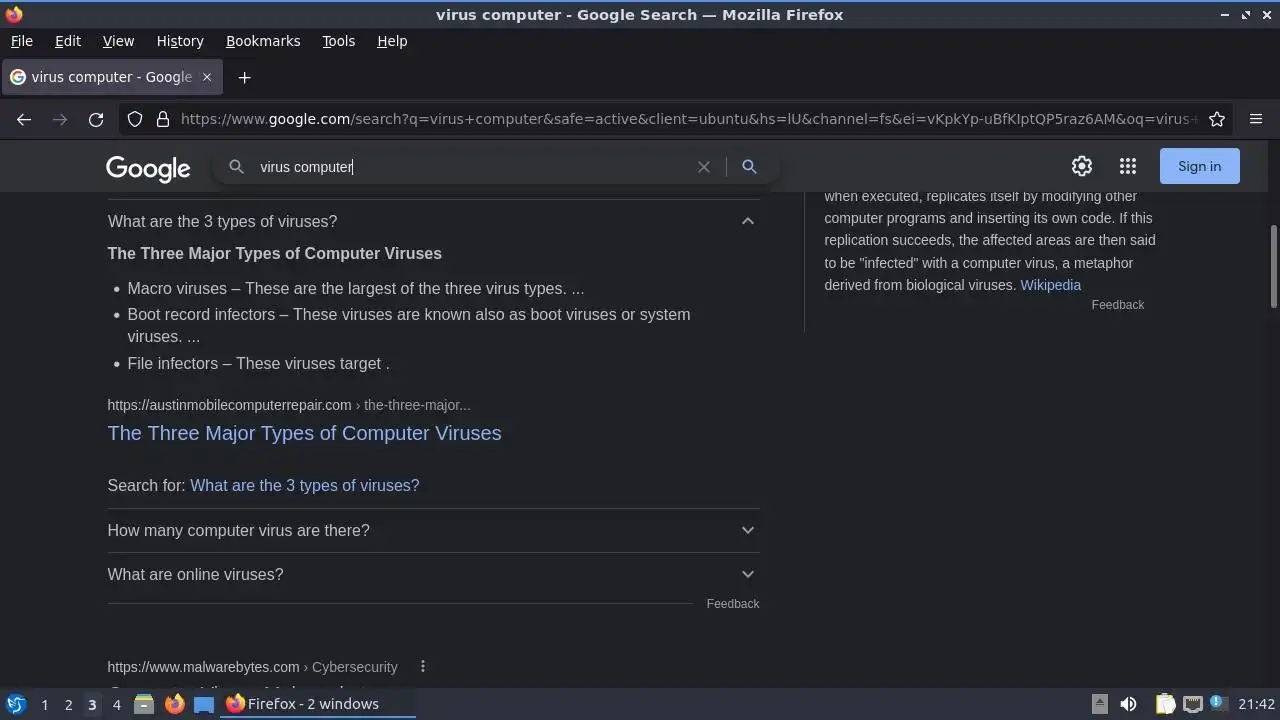Viewport: 1280px width, 720px height.
Task: Close the virus computer Google tab
Action: point(207,77)
